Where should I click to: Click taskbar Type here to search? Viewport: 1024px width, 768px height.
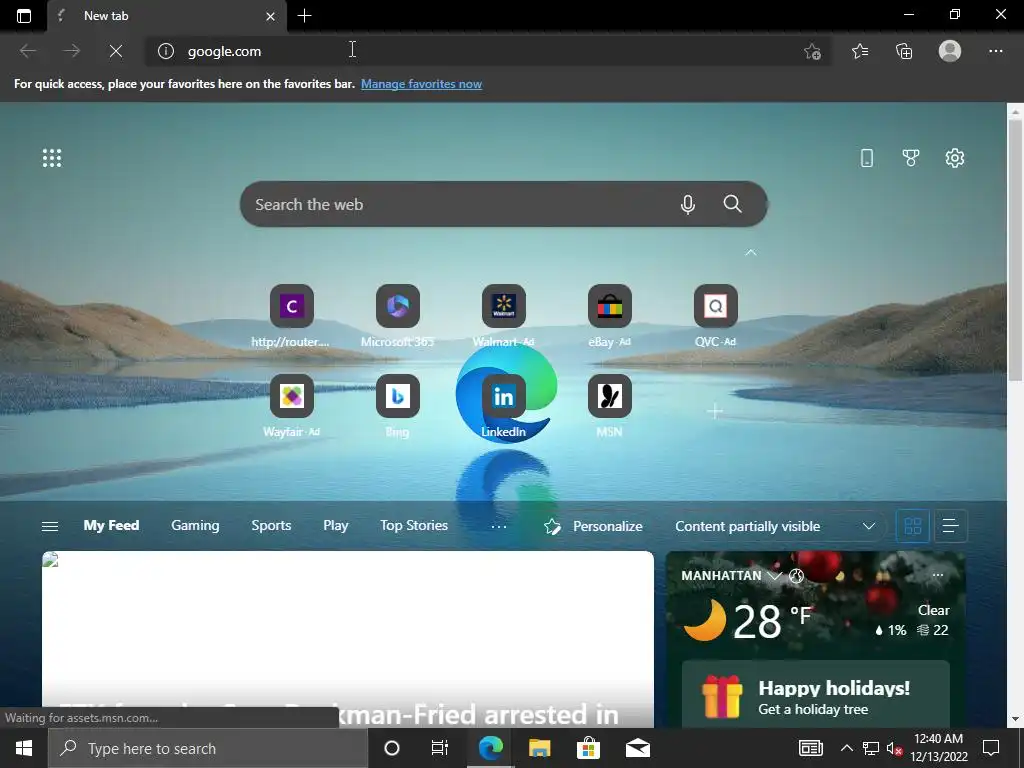click(208, 748)
